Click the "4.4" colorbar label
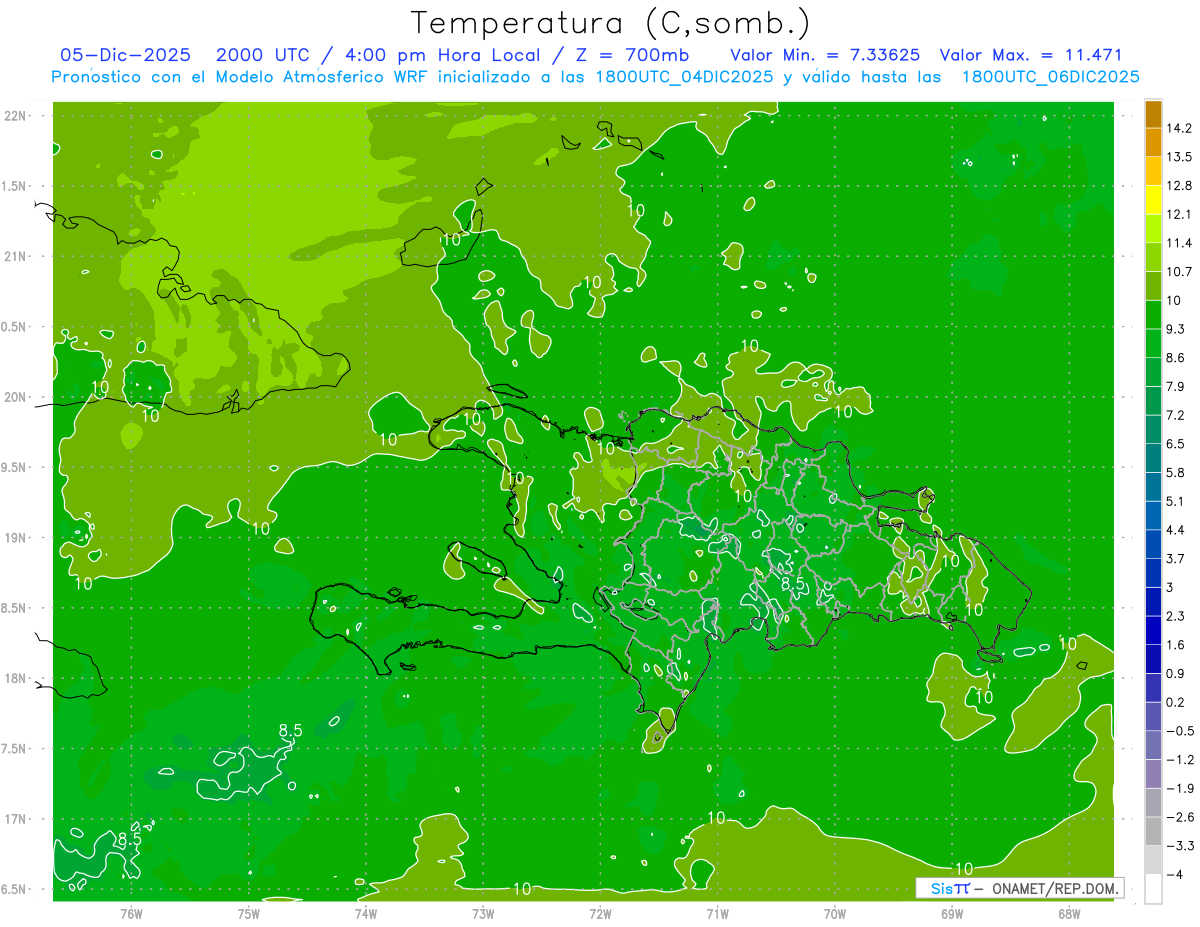The width and height of the screenshot is (1200, 927). pos(1175,530)
